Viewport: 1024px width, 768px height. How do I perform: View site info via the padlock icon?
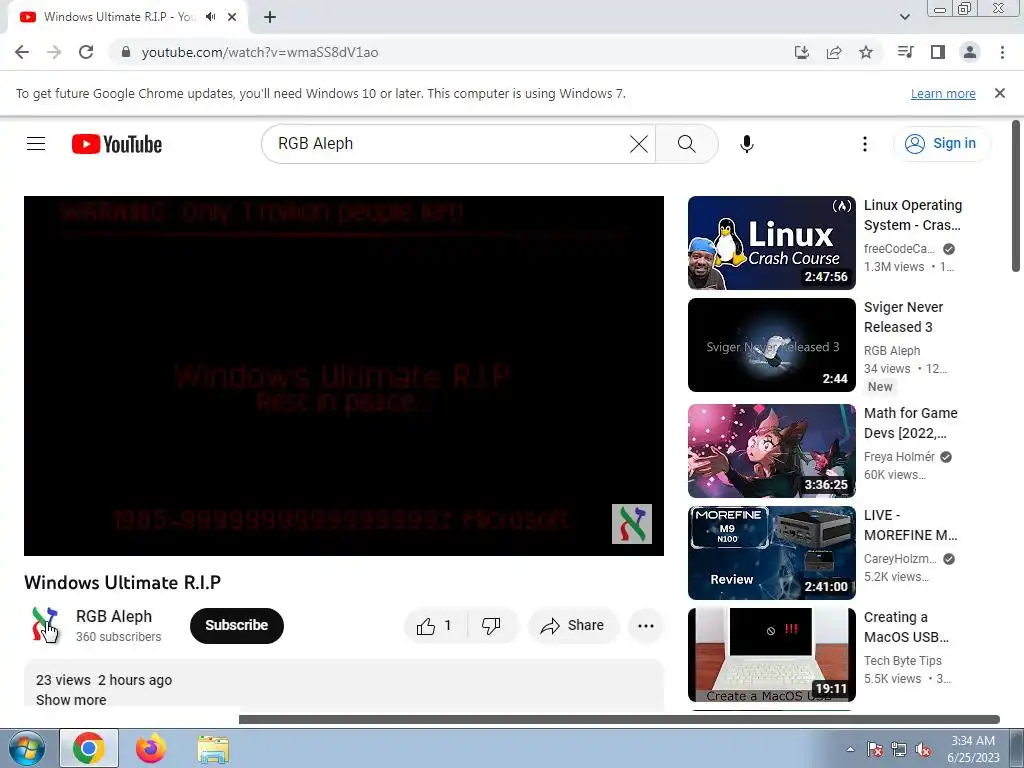click(126, 52)
